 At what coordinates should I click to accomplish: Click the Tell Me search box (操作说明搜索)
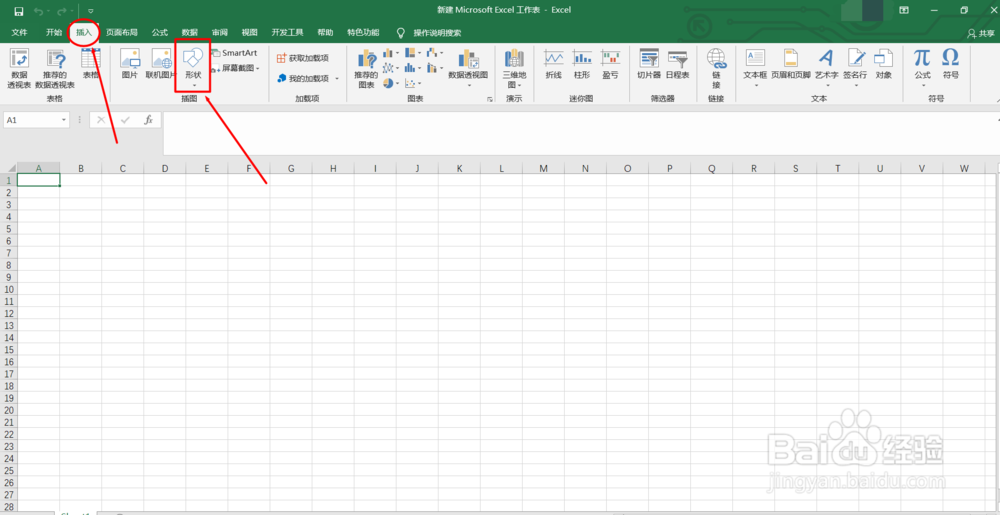pyautogui.click(x=437, y=33)
